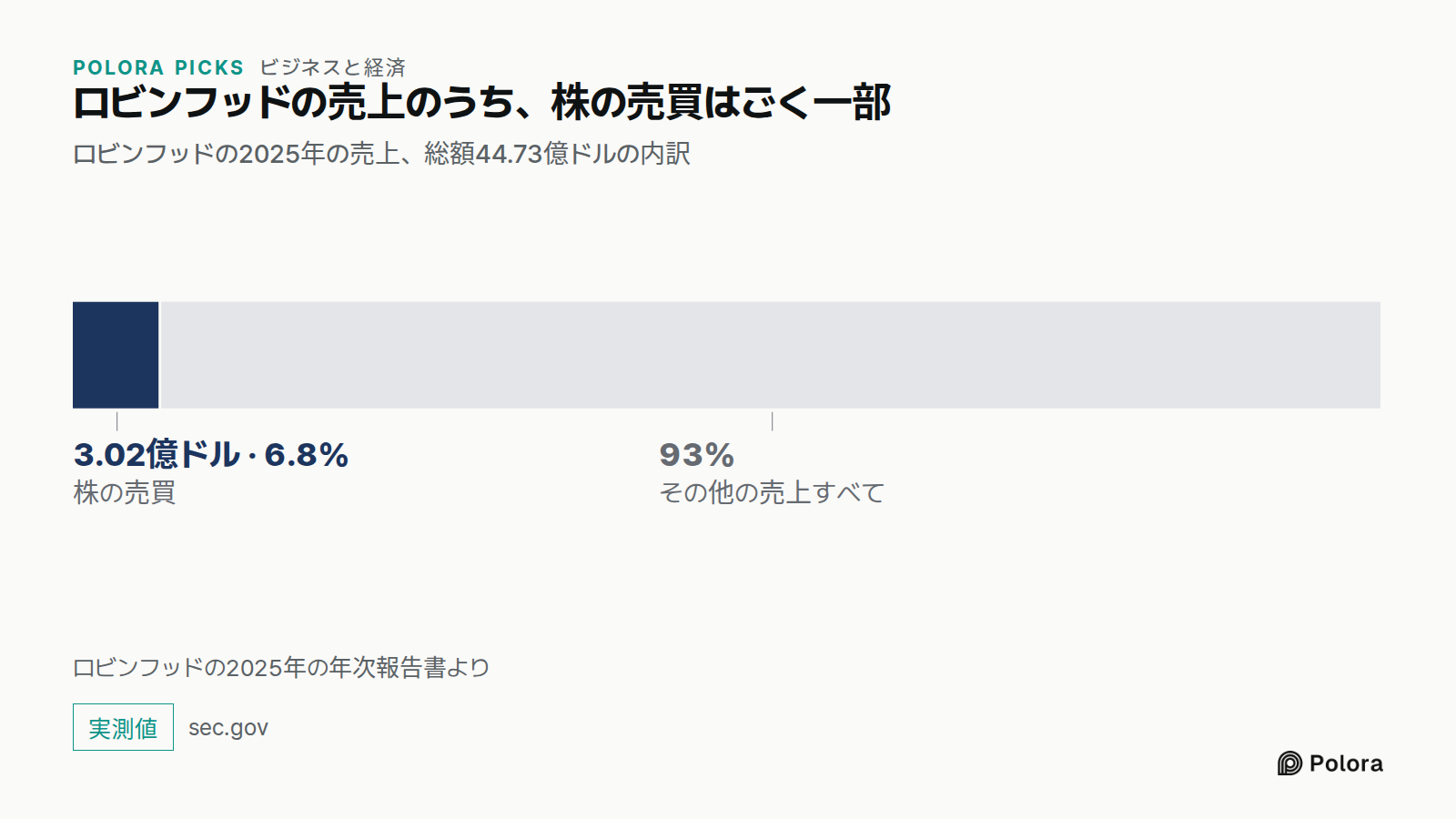Click the light gray bar segment
This screenshot has height=819, width=1456.
tap(771, 355)
